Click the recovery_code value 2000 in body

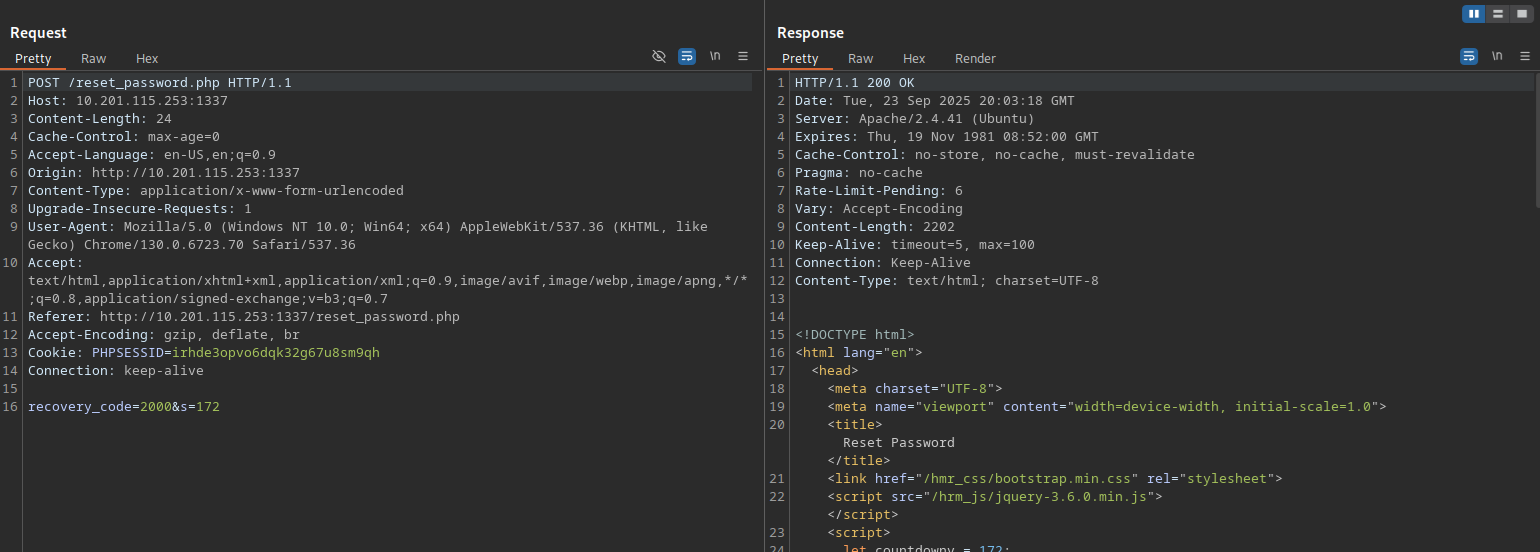[155, 407]
